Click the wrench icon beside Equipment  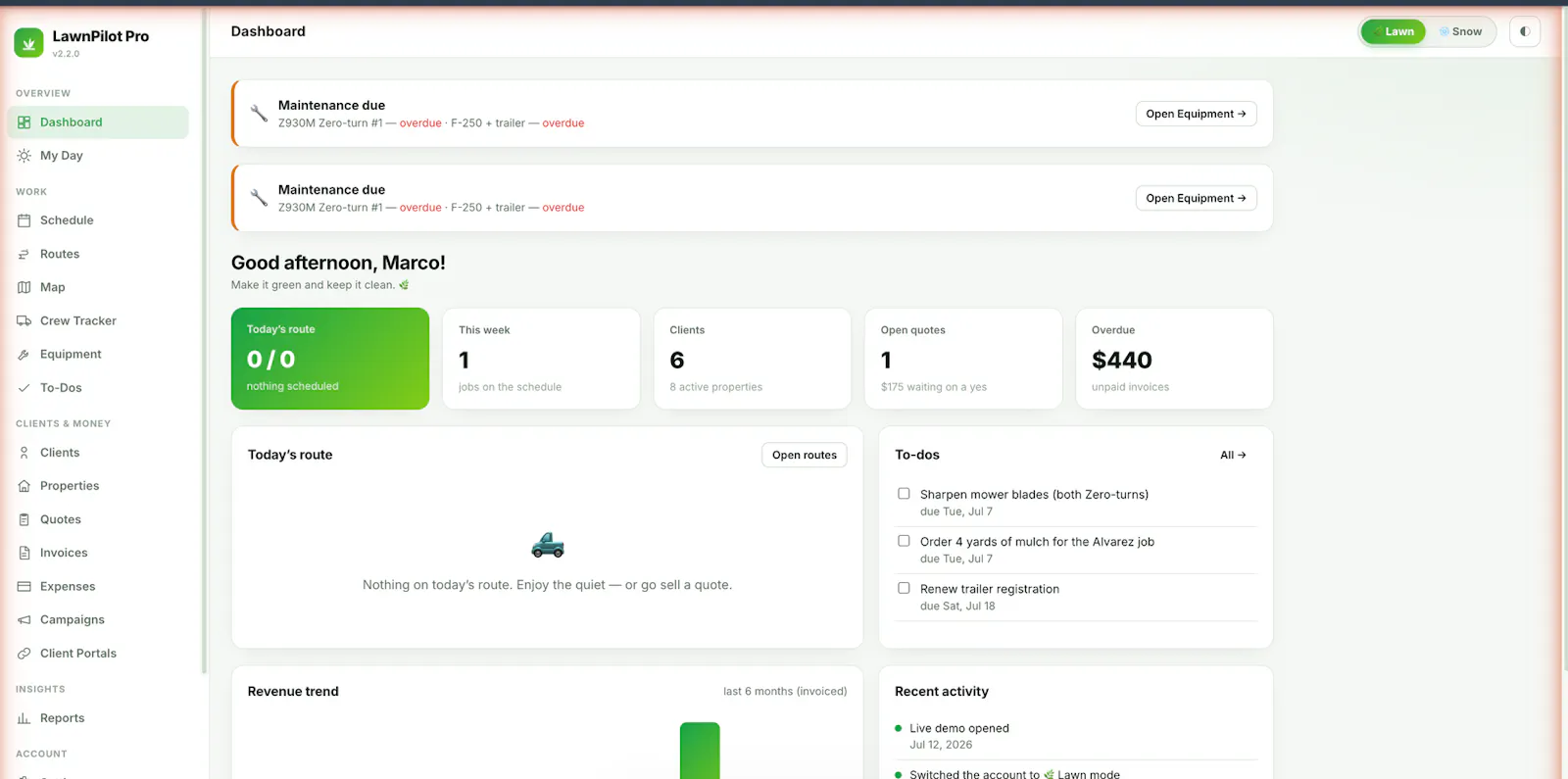[24, 355]
